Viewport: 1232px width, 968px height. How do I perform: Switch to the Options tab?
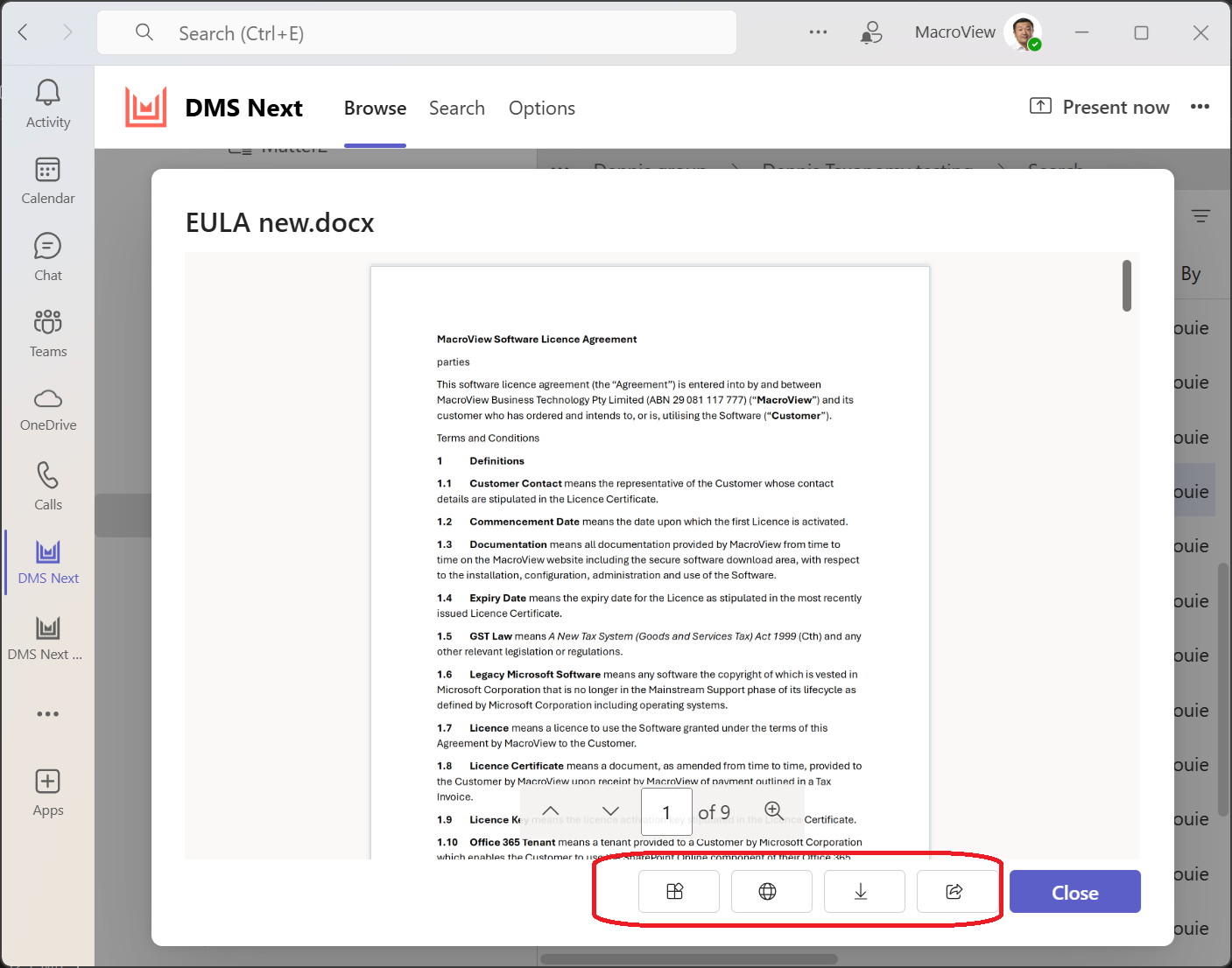coord(542,108)
